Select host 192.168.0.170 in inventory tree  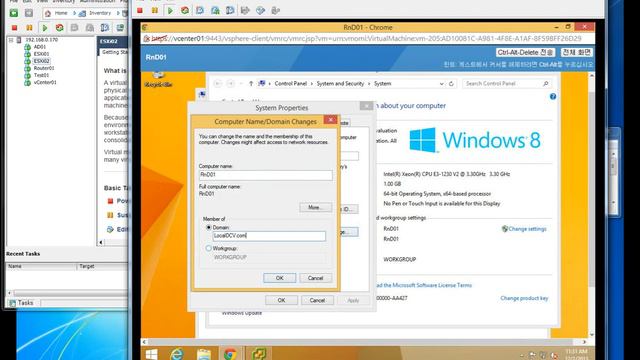(x=41, y=40)
